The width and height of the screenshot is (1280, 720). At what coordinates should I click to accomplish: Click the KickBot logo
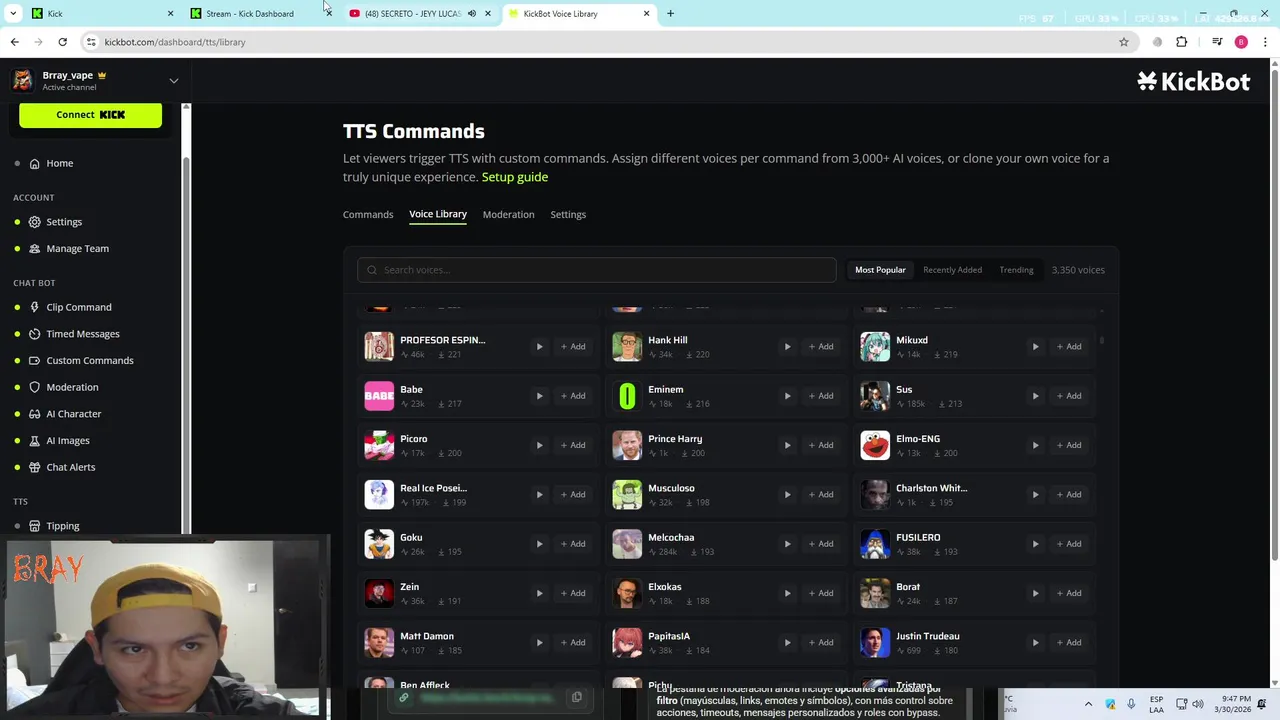[x=1193, y=82]
